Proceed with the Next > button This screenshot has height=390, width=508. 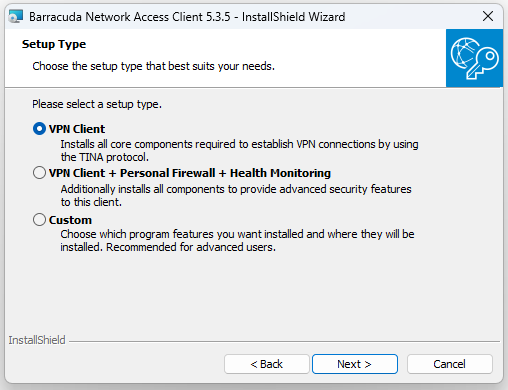click(355, 364)
